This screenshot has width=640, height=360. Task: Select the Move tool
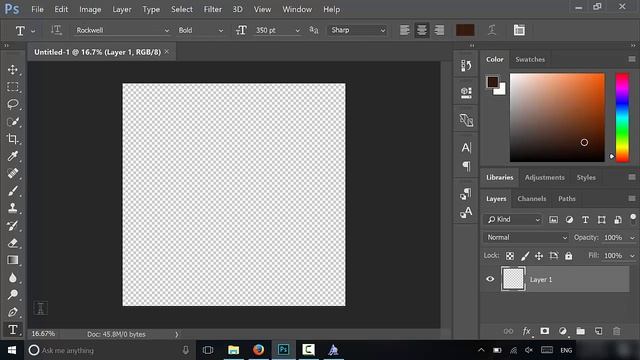[x=13, y=69]
